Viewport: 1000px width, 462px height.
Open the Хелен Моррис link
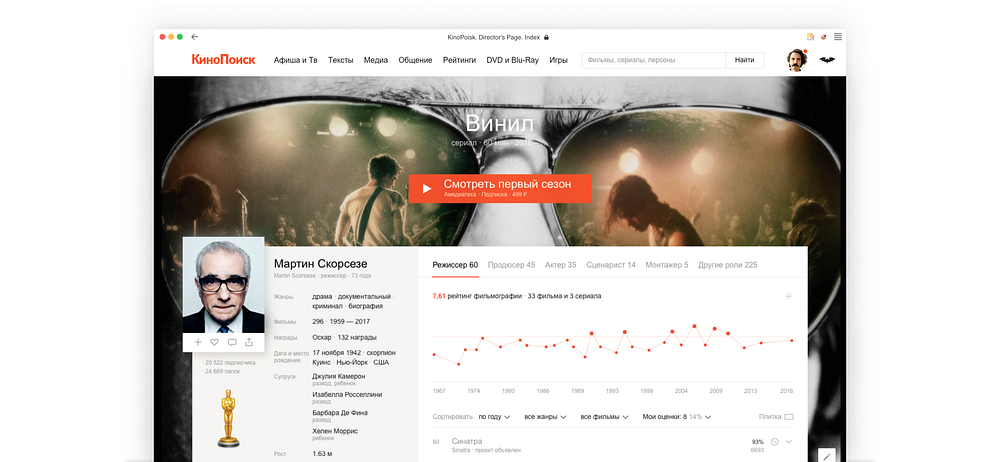[335, 431]
